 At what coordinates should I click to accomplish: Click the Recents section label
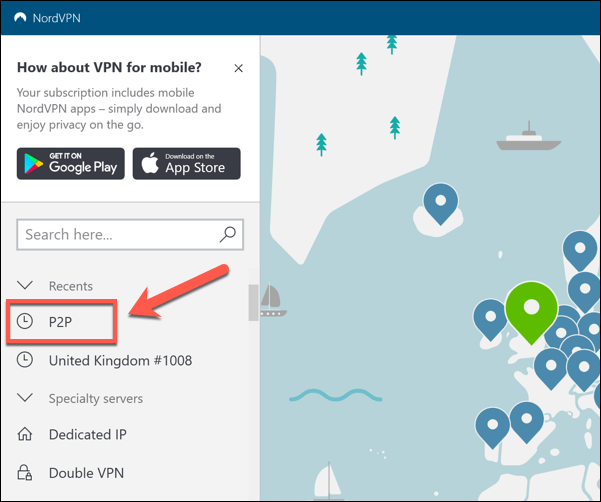[x=71, y=286]
